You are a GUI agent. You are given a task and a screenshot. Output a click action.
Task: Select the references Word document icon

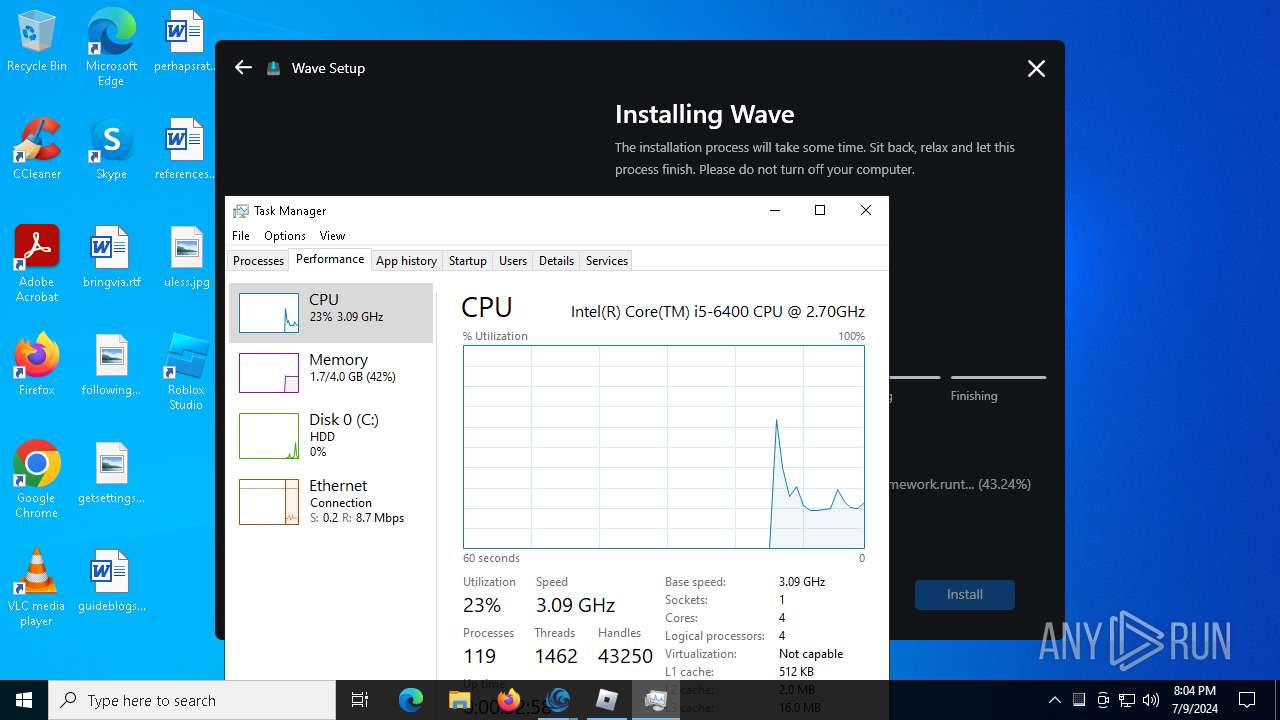(x=185, y=149)
